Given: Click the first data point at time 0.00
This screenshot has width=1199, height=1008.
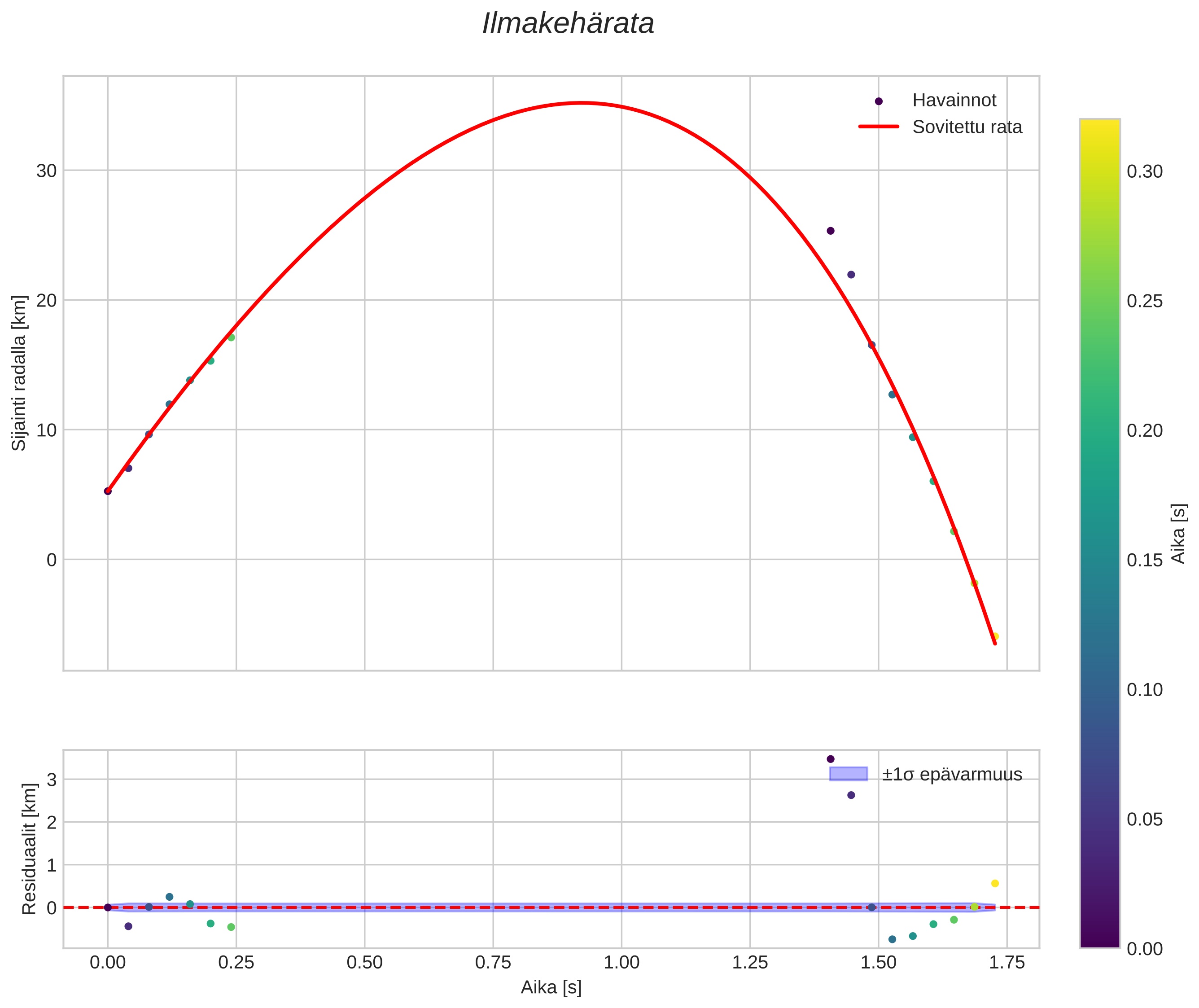Looking at the screenshot, I should pos(108,491).
